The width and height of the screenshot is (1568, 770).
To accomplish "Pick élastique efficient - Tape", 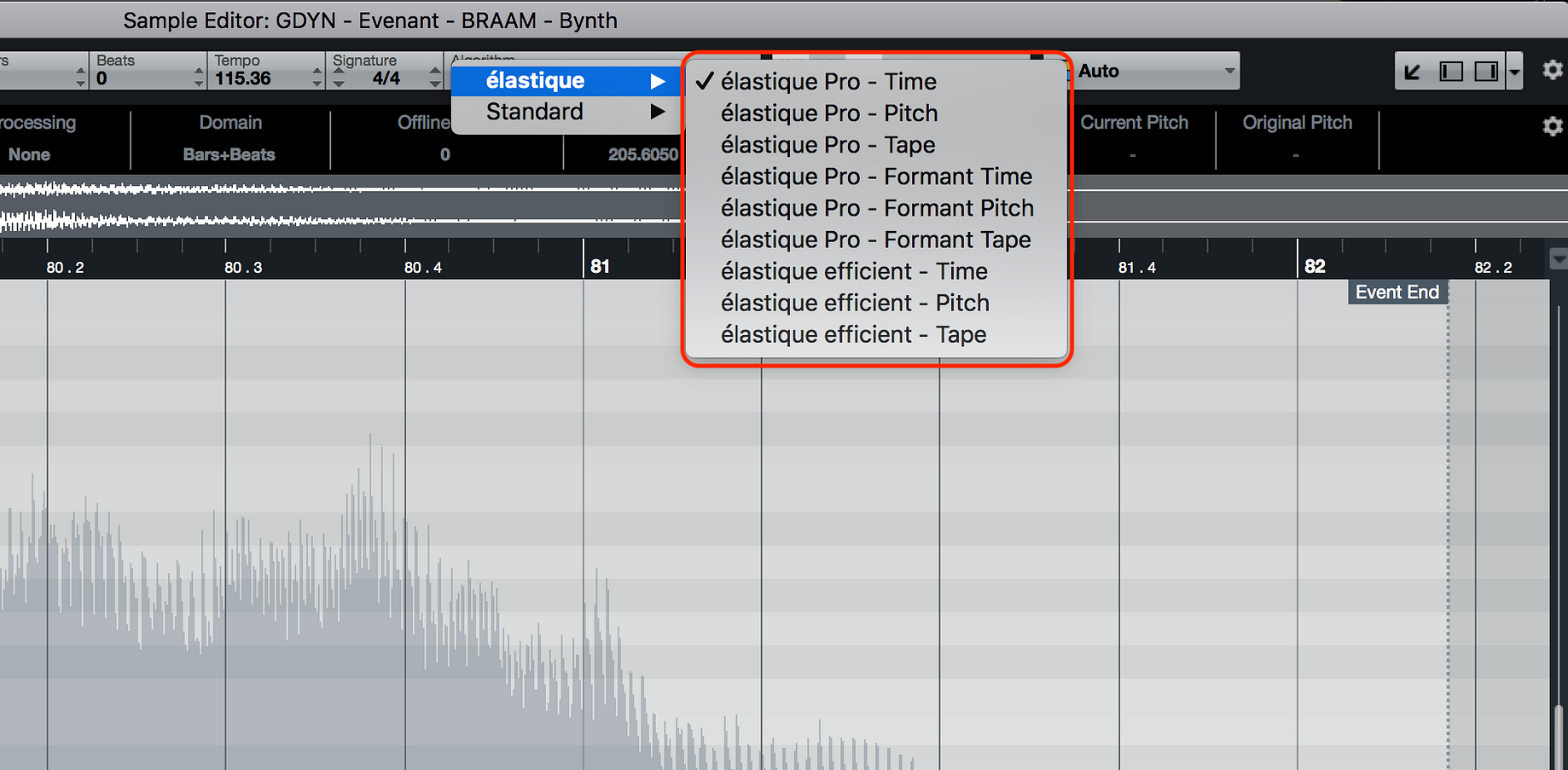I will pyautogui.click(x=877, y=334).
